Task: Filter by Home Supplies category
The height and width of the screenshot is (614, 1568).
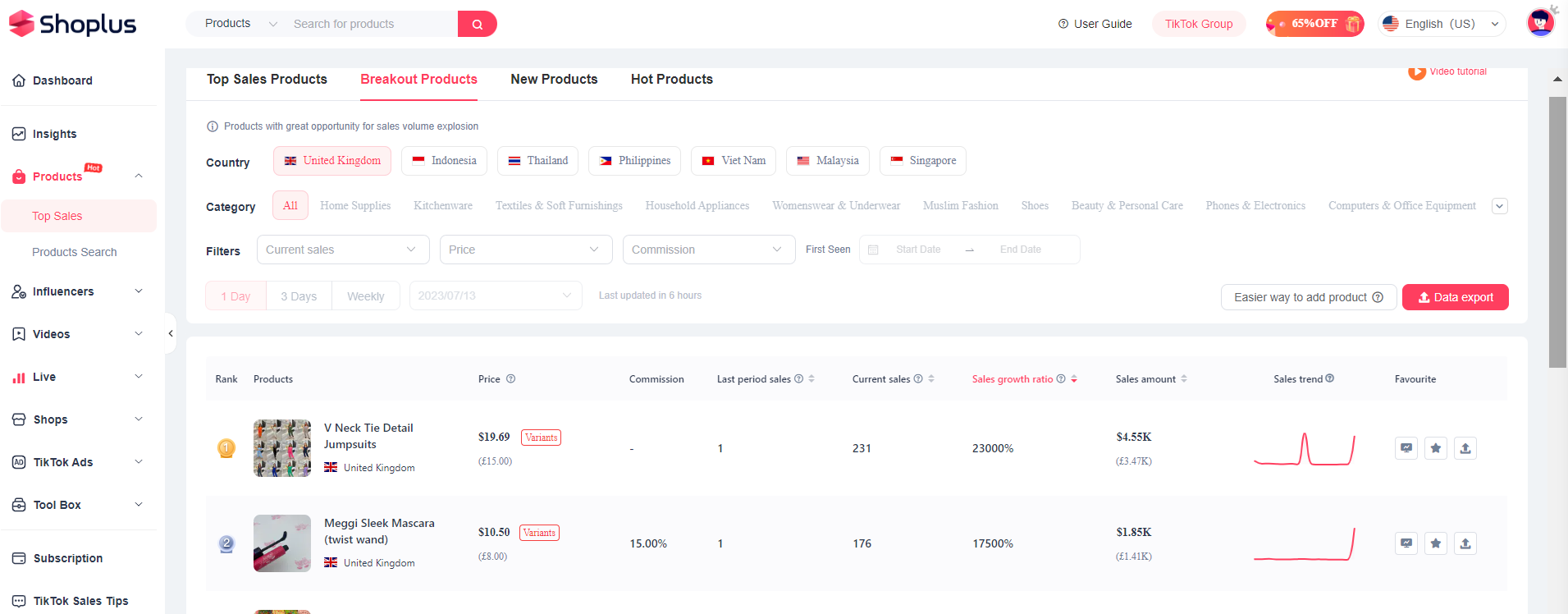Action: pyautogui.click(x=355, y=206)
